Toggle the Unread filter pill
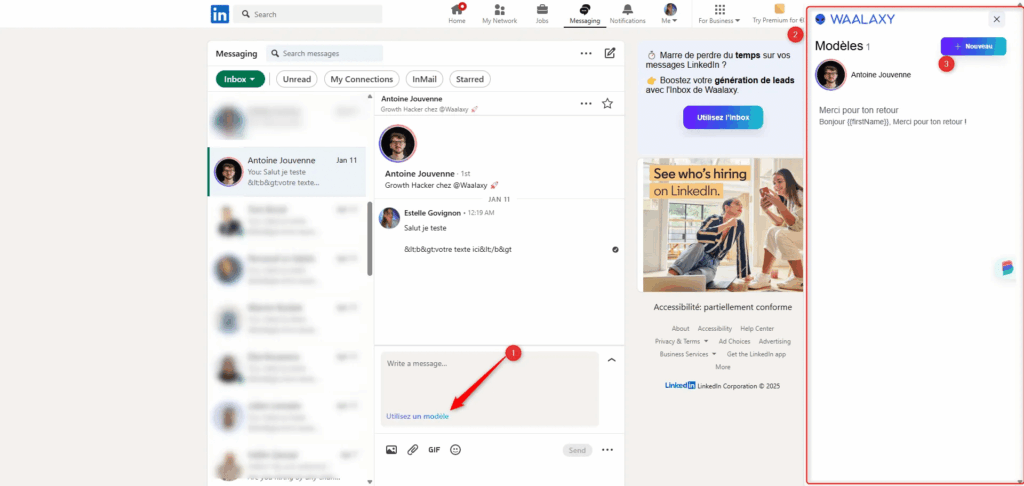 click(x=297, y=79)
